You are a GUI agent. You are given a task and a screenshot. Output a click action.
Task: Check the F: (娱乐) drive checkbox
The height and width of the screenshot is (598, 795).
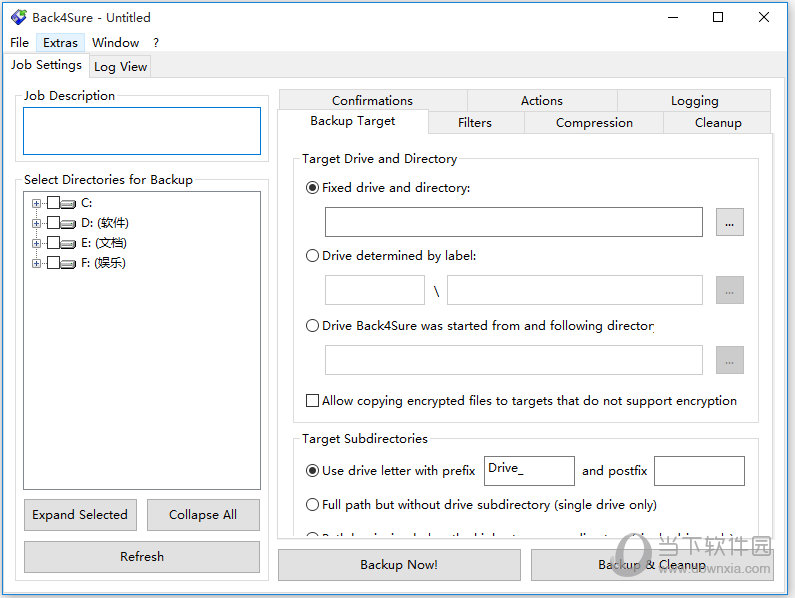[53, 263]
